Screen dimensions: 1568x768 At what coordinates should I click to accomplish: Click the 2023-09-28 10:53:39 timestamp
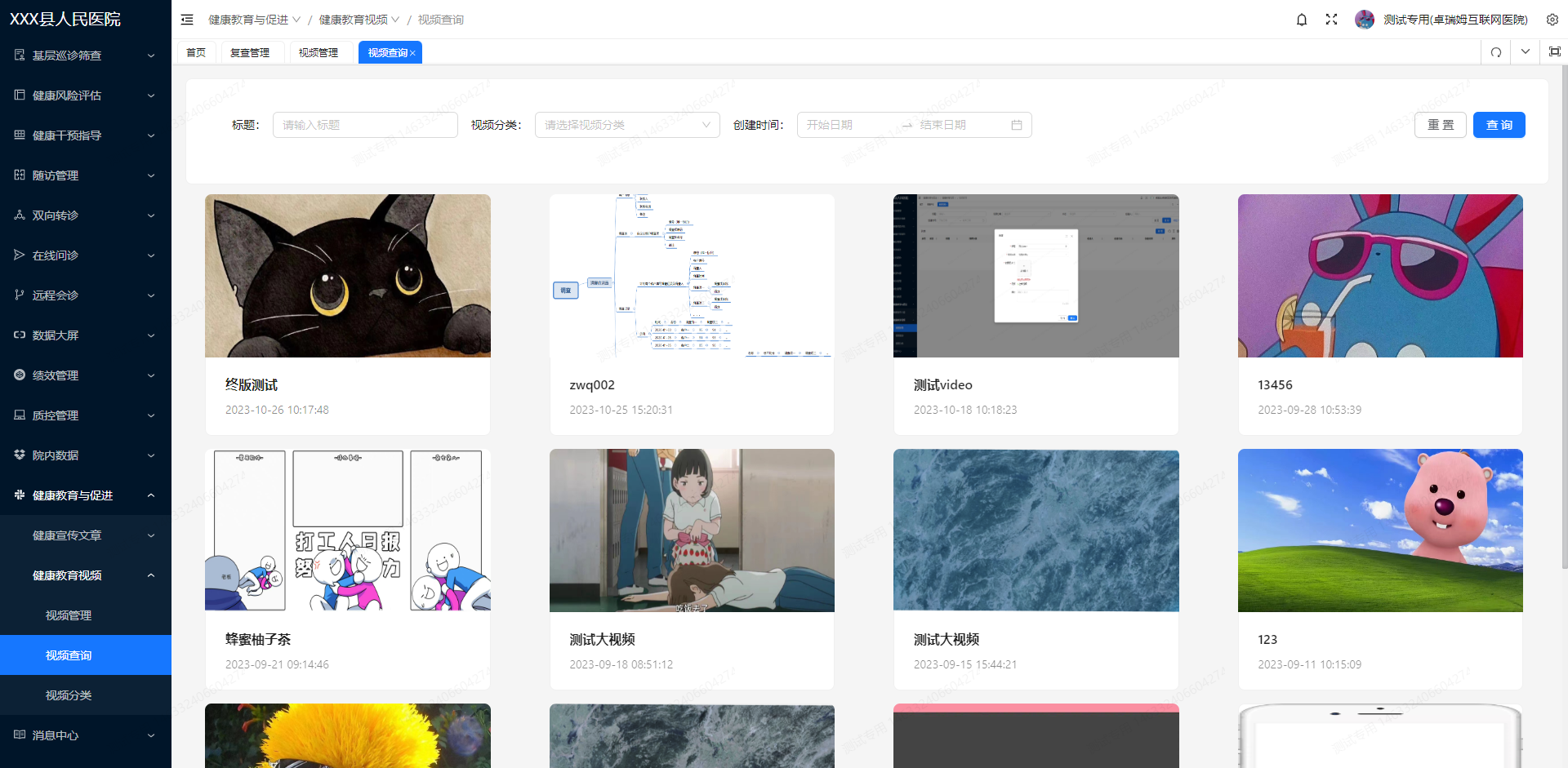(x=1310, y=410)
